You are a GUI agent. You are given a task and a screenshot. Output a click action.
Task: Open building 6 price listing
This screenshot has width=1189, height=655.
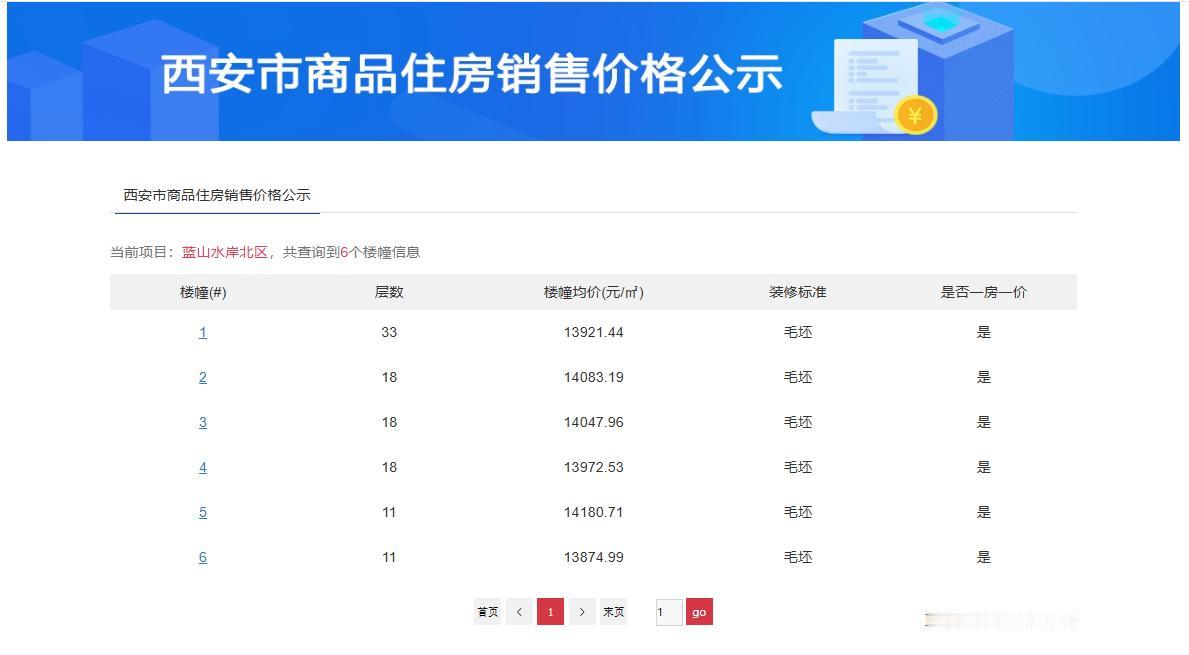pyautogui.click(x=203, y=557)
